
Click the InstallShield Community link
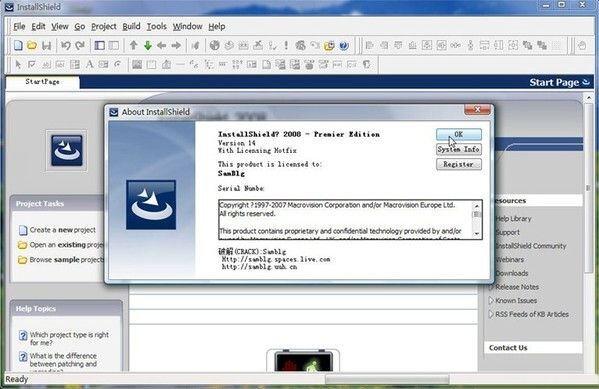pyautogui.click(x=531, y=246)
